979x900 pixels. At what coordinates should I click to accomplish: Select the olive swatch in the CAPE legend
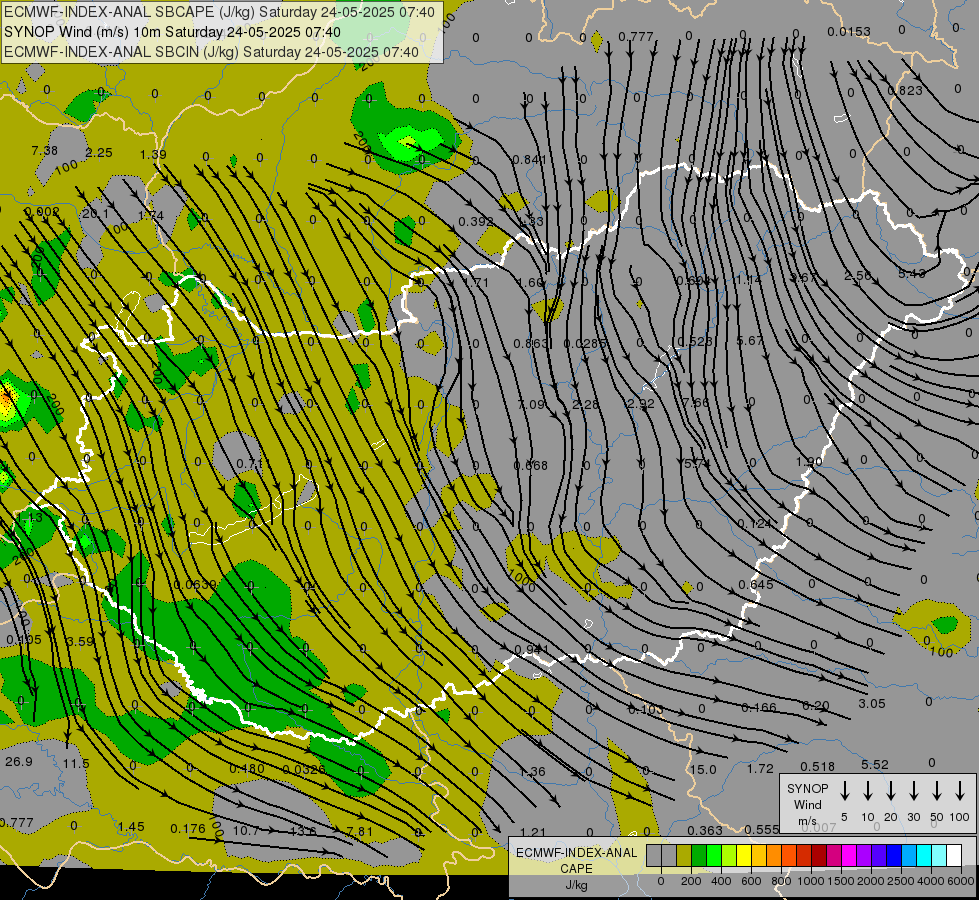click(x=684, y=856)
